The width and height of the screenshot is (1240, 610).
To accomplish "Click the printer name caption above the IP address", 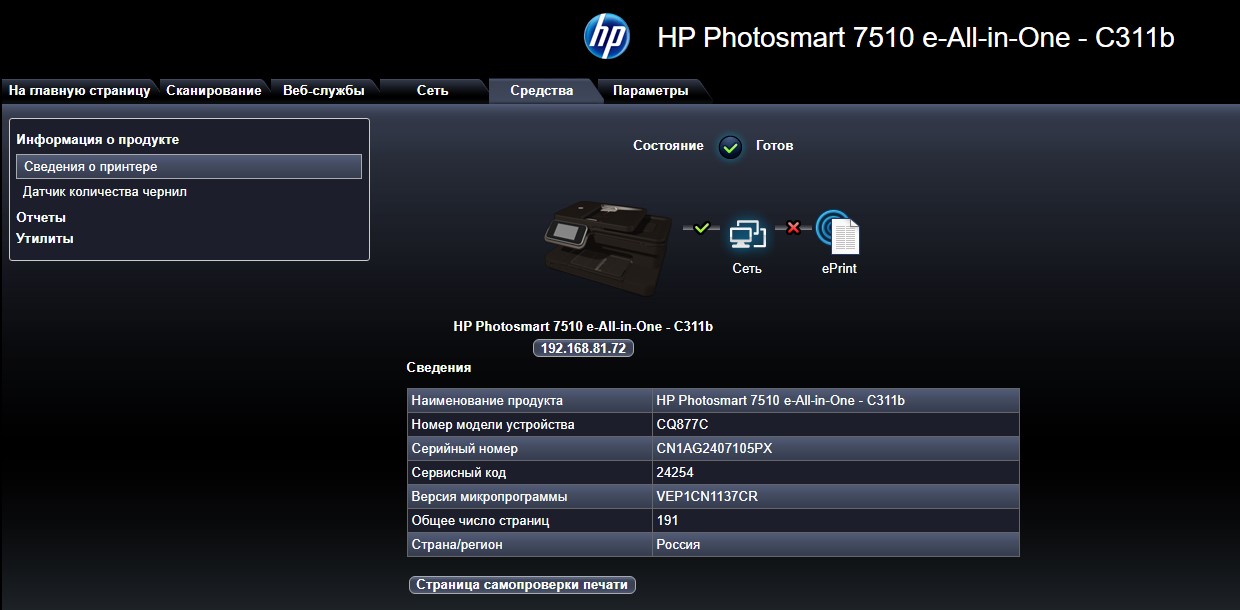I will (x=583, y=326).
